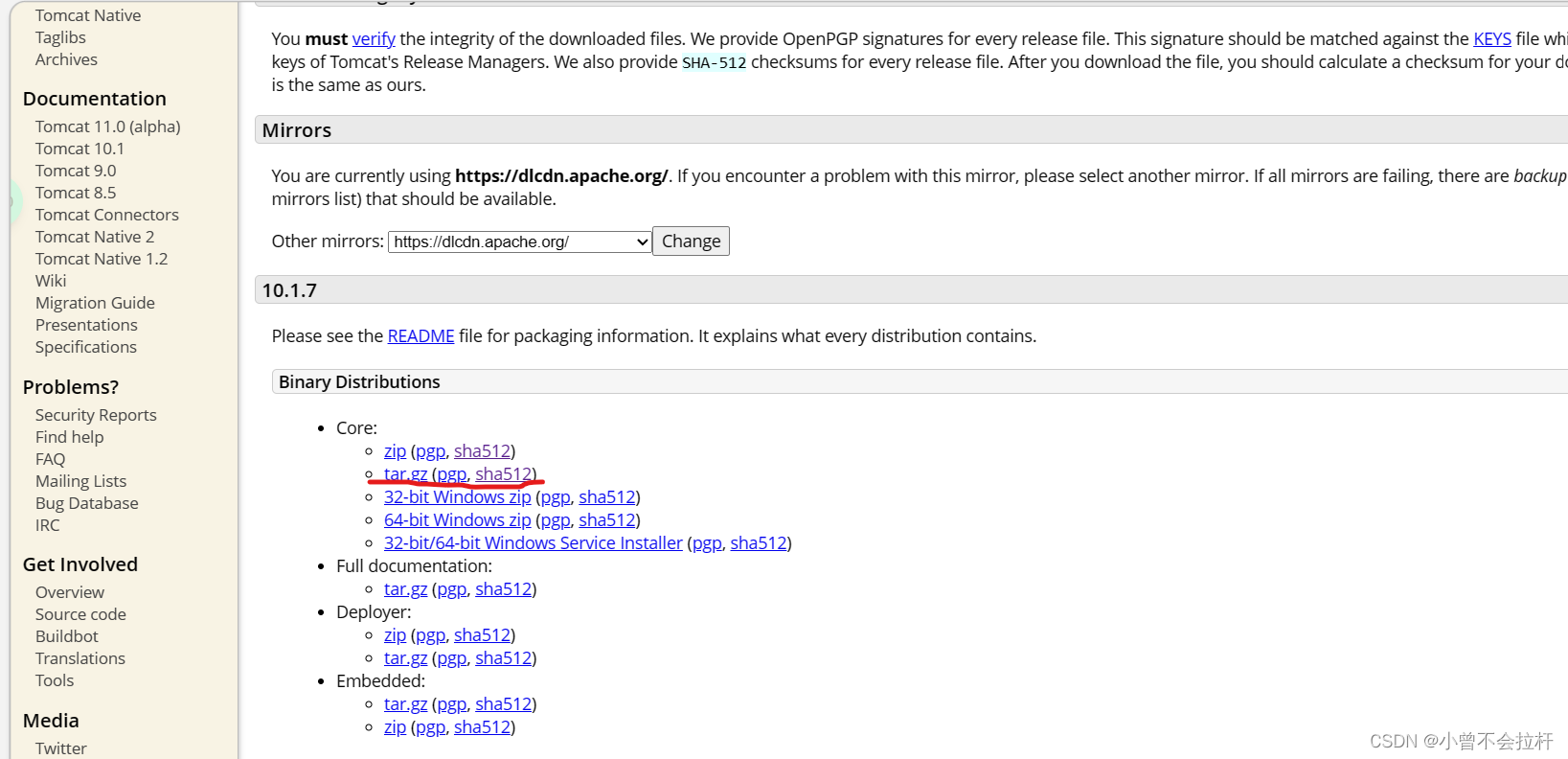1568x759 pixels.
Task: Open Tomcat Native sidebar link
Action: (88, 15)
